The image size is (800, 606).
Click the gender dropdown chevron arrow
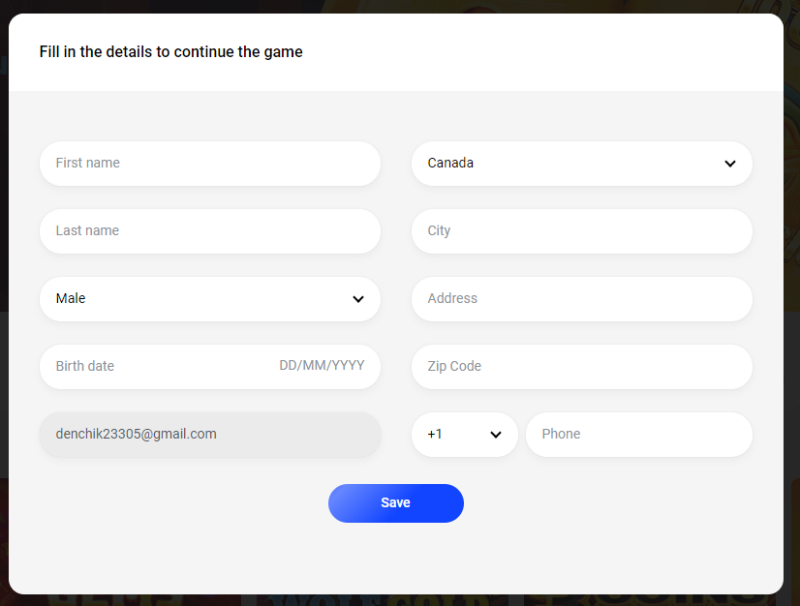point(358,299)
